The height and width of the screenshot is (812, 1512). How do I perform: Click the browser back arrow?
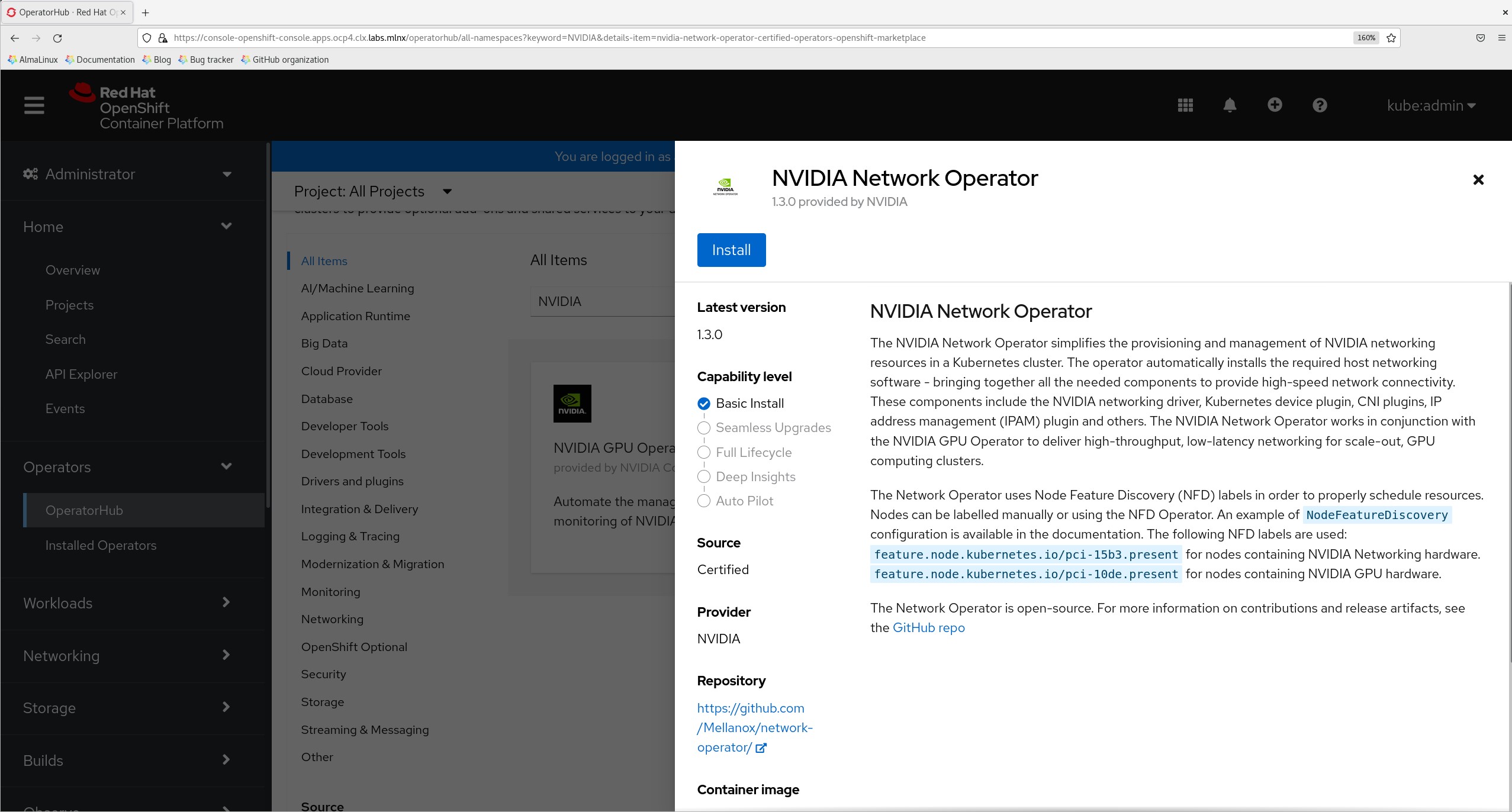click(x=15, y=38)
